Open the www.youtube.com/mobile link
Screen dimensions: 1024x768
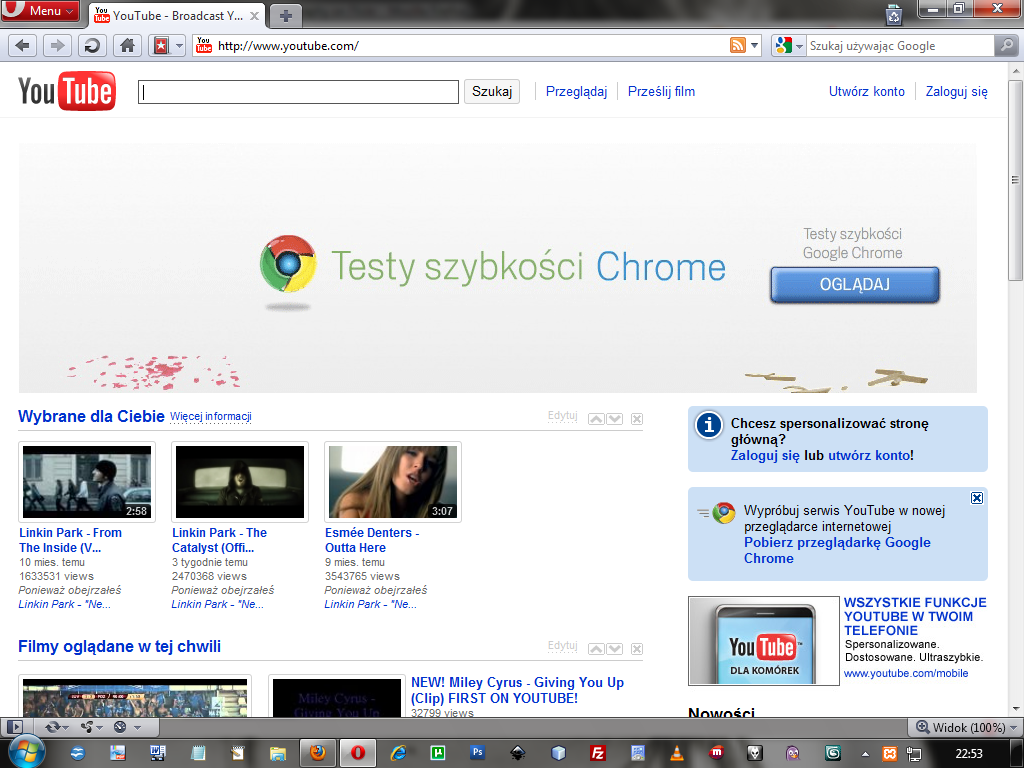click(906, 673)
